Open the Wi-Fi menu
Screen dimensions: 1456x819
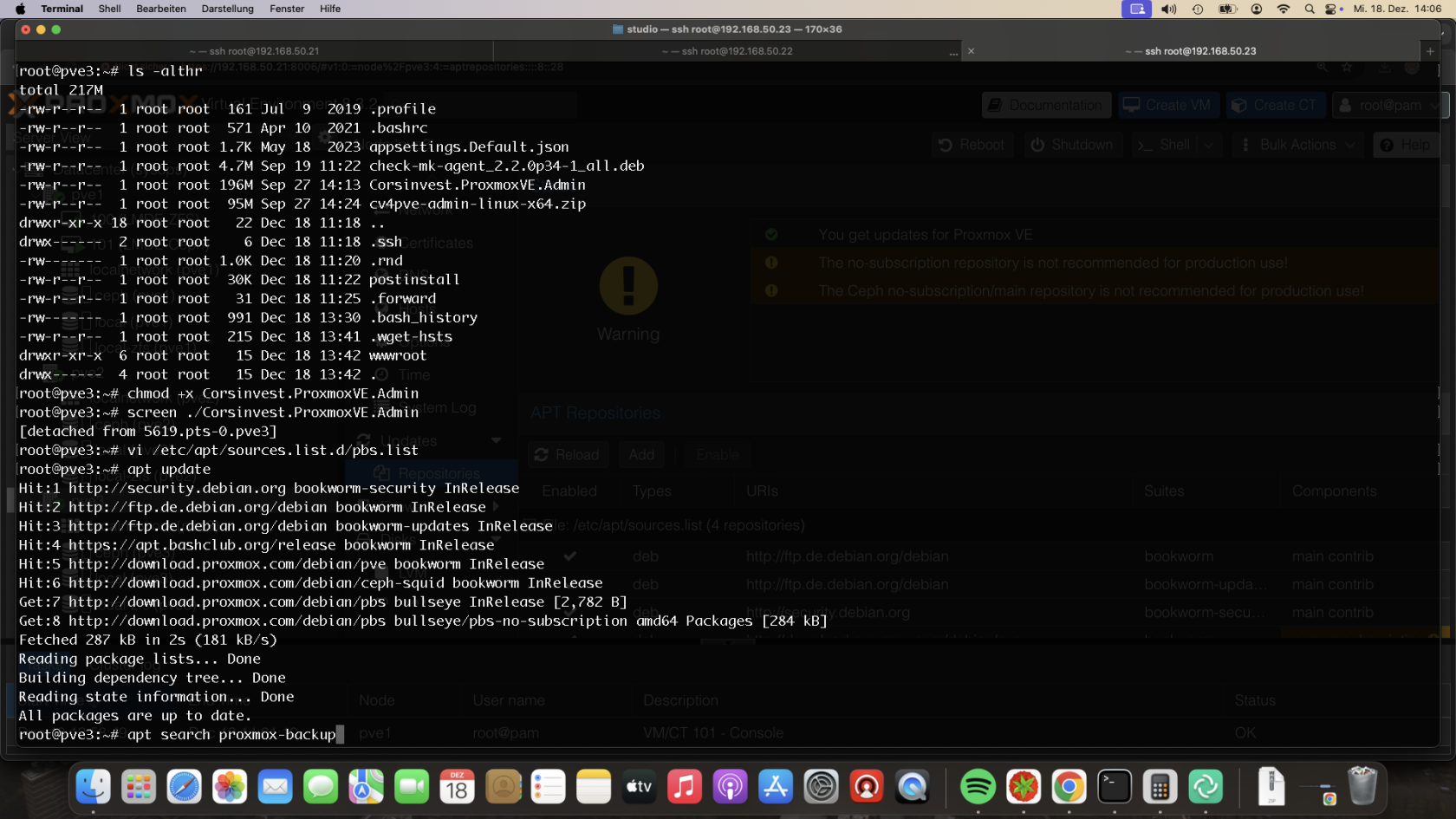coord(1284,9)
